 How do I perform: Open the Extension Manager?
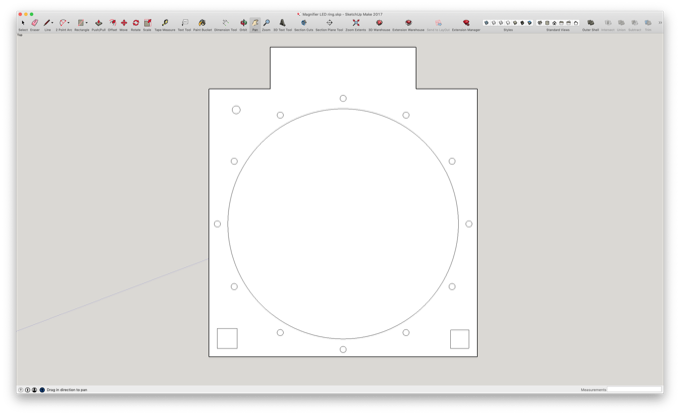coord(466,23)
